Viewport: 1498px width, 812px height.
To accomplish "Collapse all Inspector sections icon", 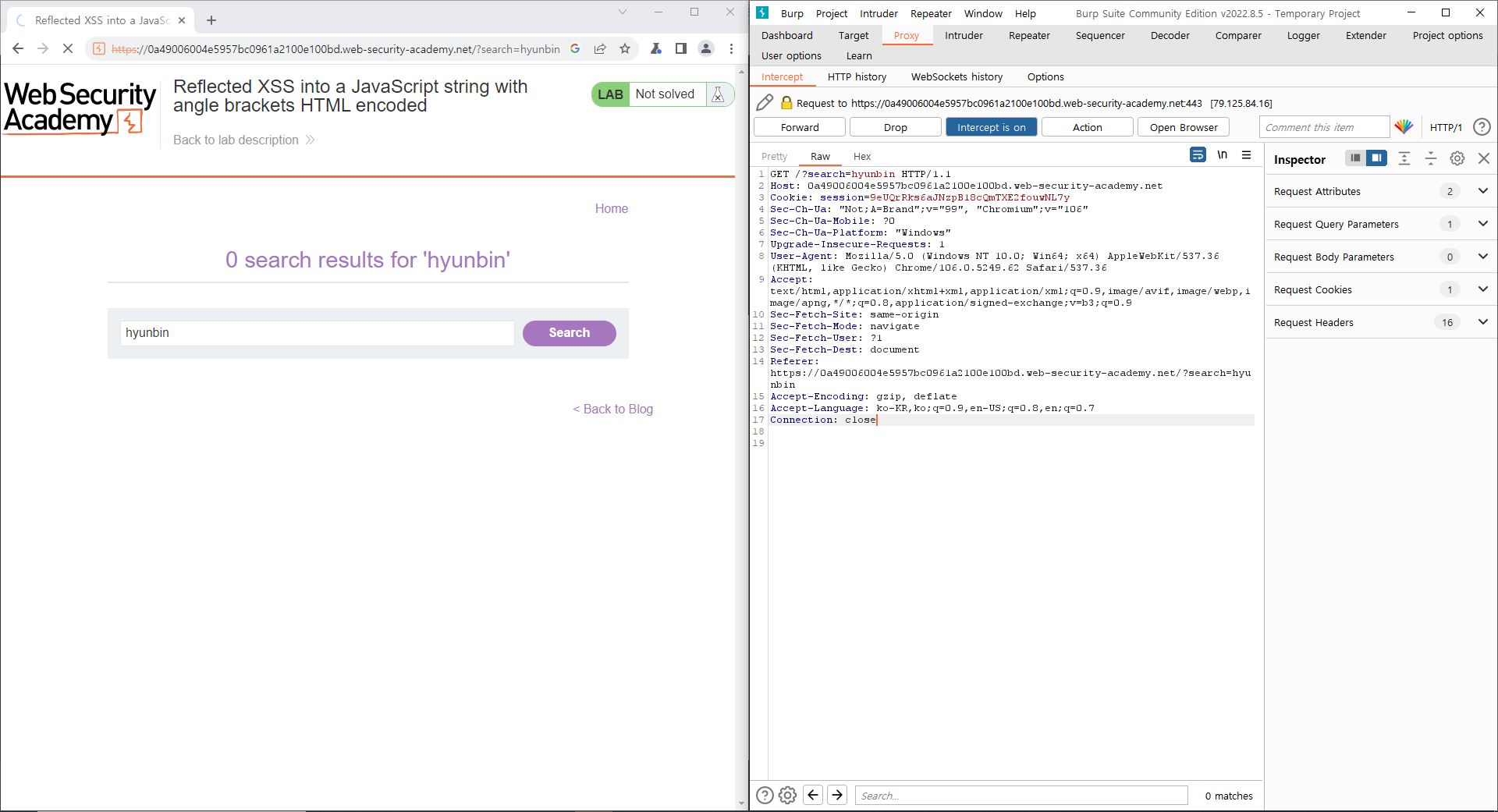I will [x=1431, y=158].
